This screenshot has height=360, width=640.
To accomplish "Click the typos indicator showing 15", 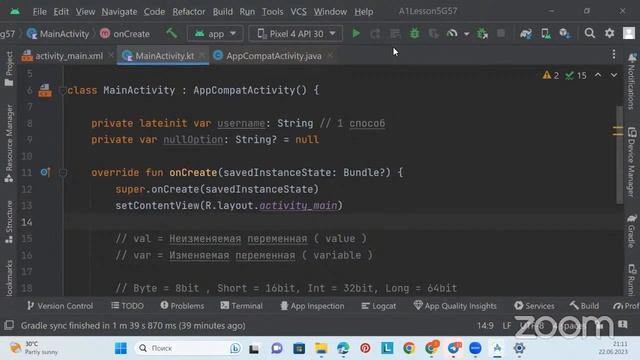I will click(576, 76).
